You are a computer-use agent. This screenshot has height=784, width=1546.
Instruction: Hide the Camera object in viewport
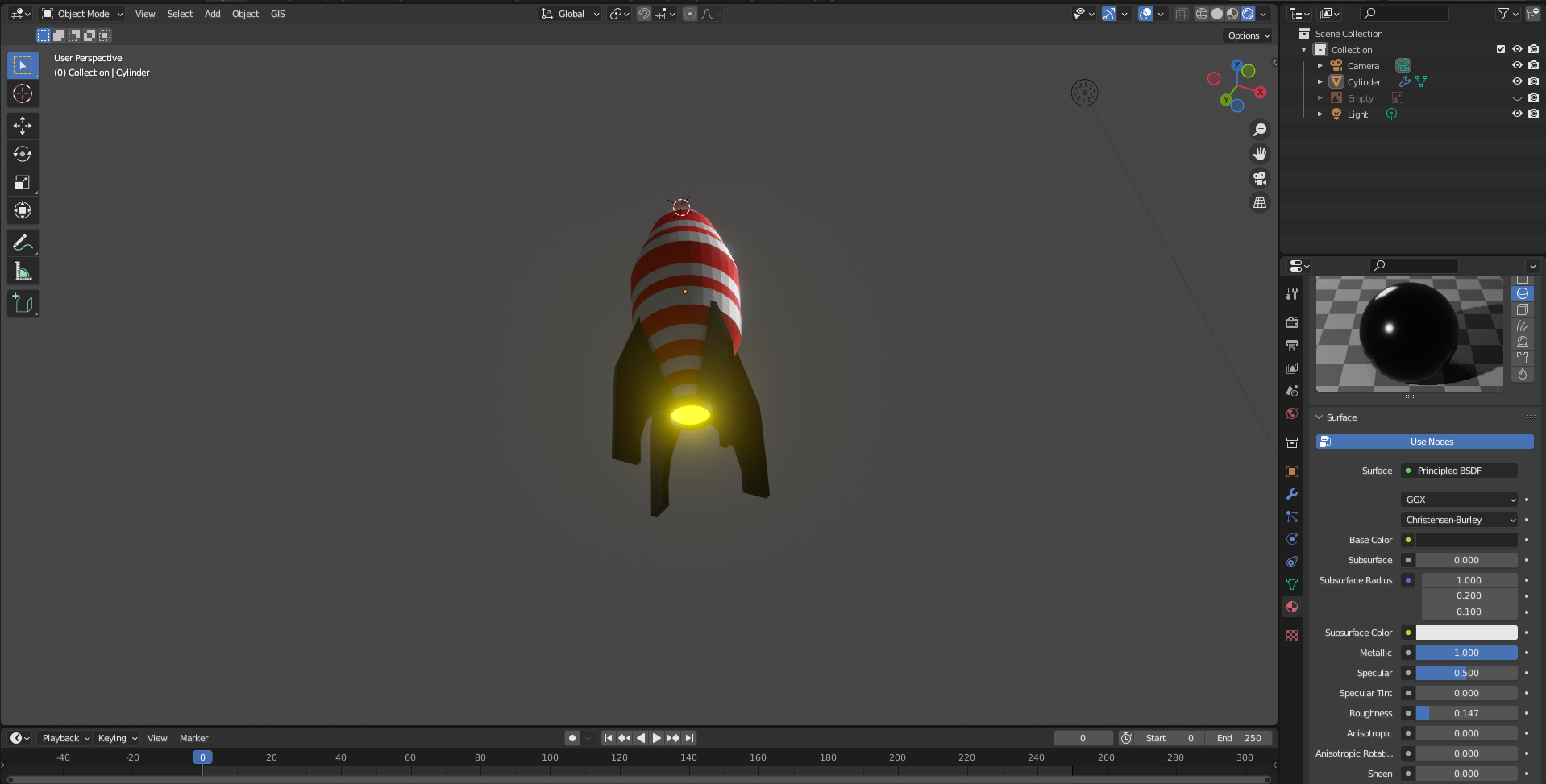[1517, 65]
